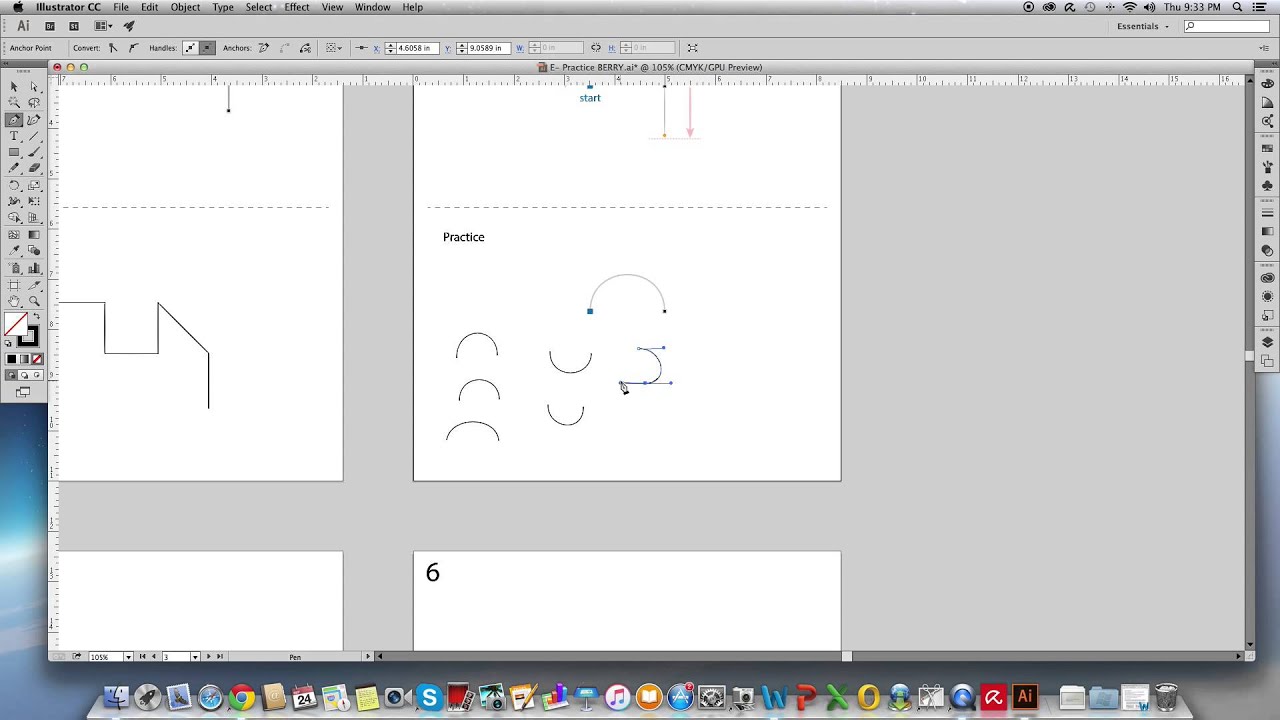Select the Direct Selection tool (white arrow)
This screenshot has height=720, width=1280.
pos(35,86)
